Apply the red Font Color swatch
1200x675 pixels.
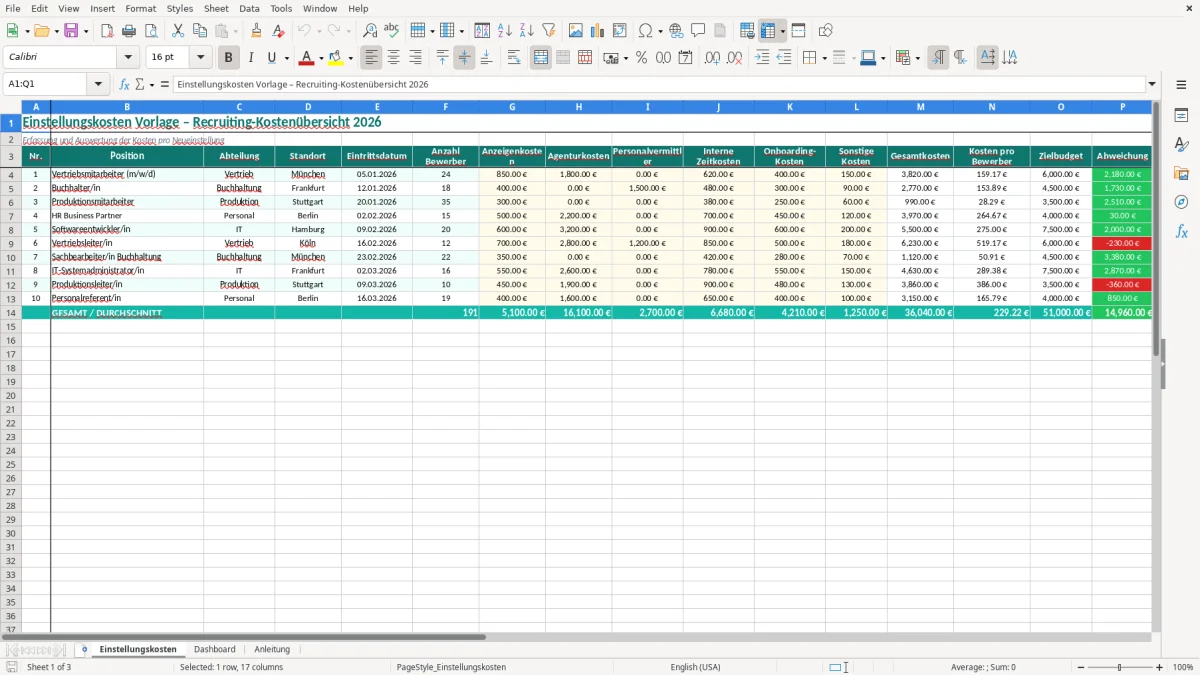pyautogui.click(x=307, y=58)
